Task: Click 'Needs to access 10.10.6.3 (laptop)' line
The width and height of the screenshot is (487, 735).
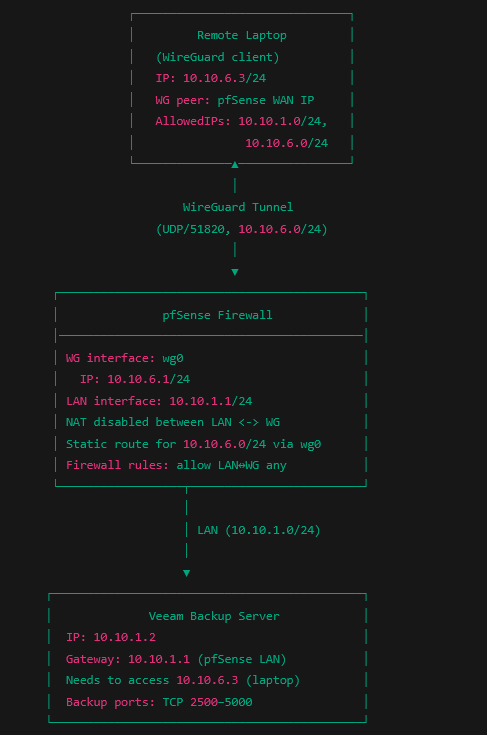Action: [x=183, y=680]
